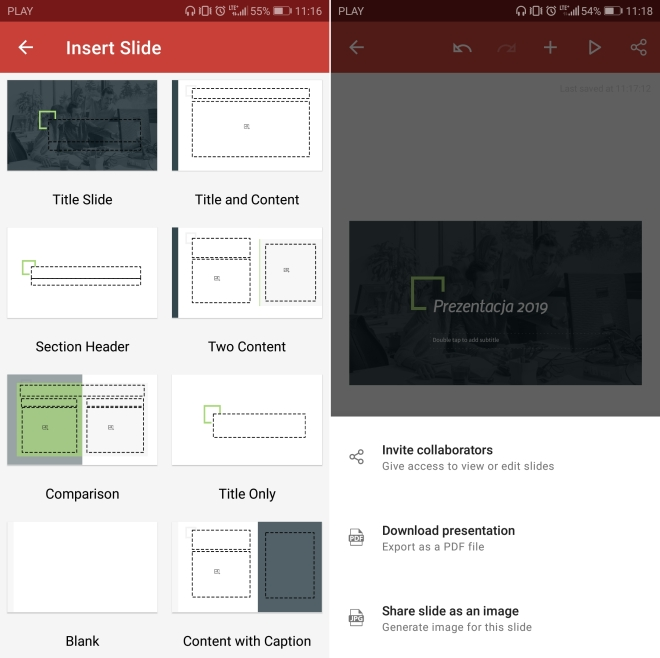660x658 pixels.
Task: Tap back arrow in the editor toolbar
Action: 356,47
